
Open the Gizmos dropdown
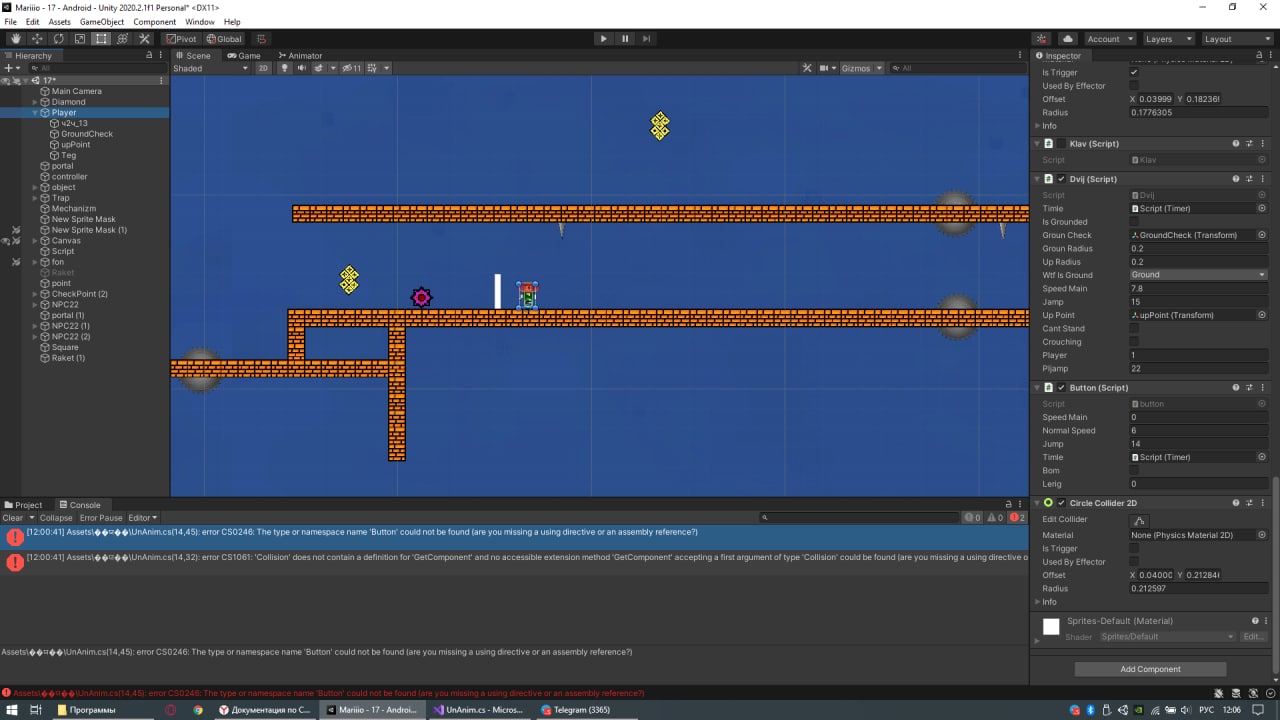(862, 68)
